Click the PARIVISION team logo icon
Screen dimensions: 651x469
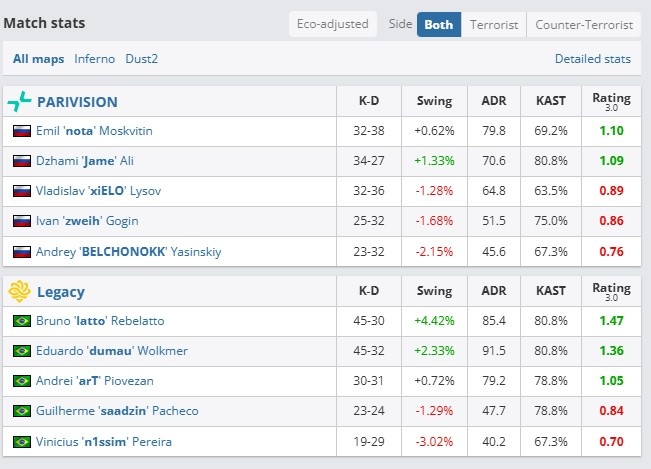[x=20, y=102]
